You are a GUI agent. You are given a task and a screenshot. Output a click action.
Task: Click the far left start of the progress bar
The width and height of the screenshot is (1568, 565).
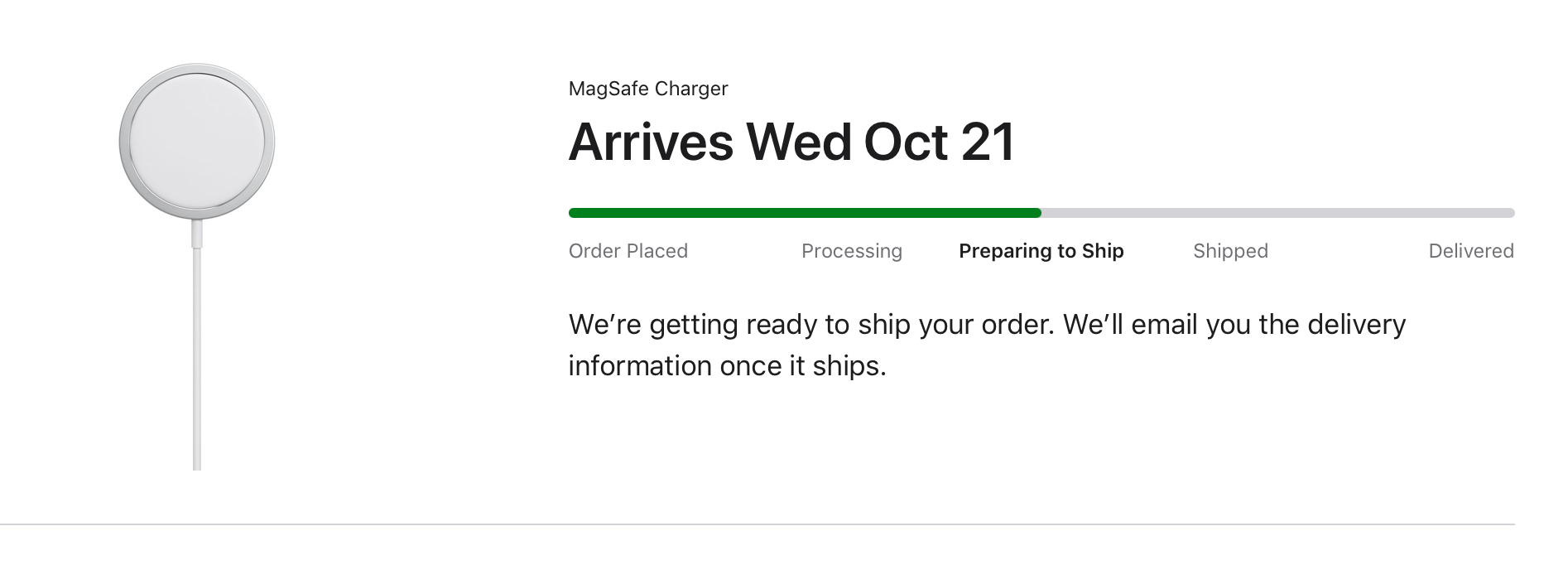click(573, 213)
